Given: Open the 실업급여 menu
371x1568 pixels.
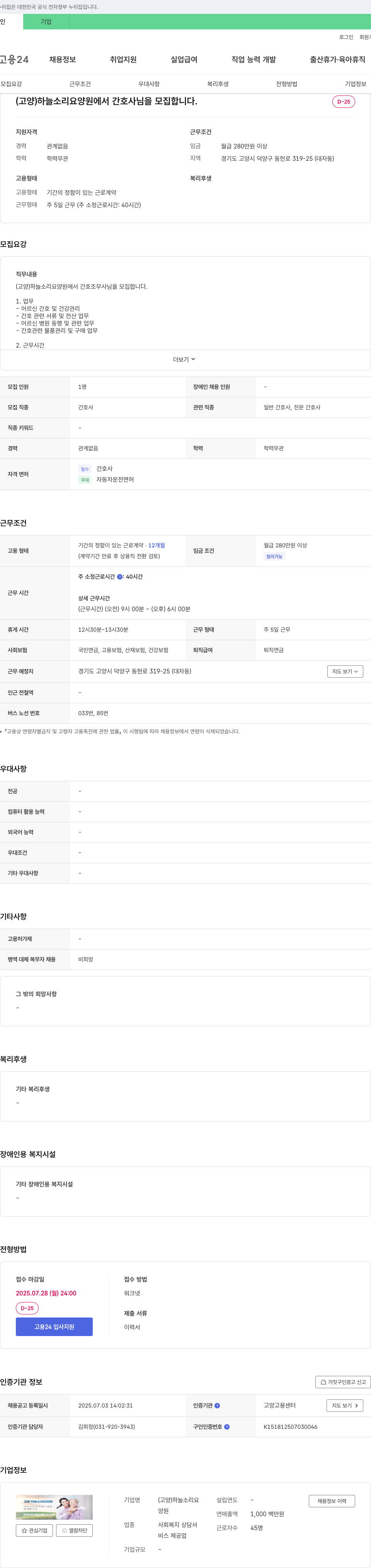Looking at the screenshot, I should pos(184,60).
